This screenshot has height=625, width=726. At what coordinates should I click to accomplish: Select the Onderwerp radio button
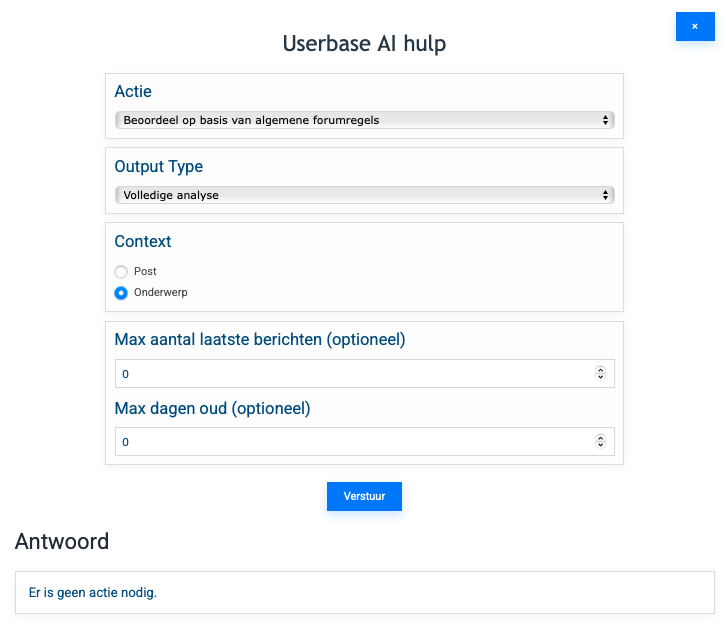(121, 293)
